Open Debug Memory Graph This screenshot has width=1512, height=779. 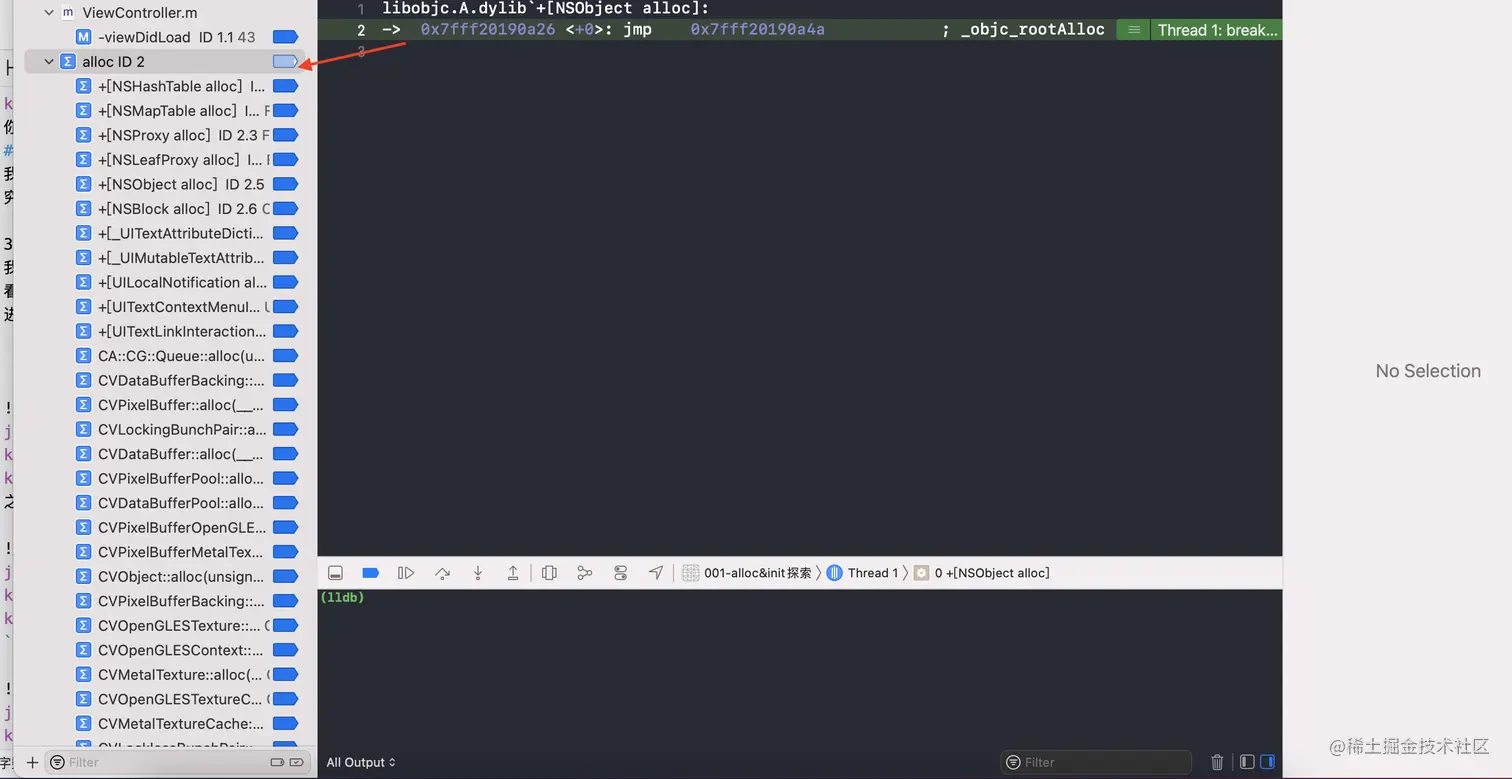click(585, 573)
